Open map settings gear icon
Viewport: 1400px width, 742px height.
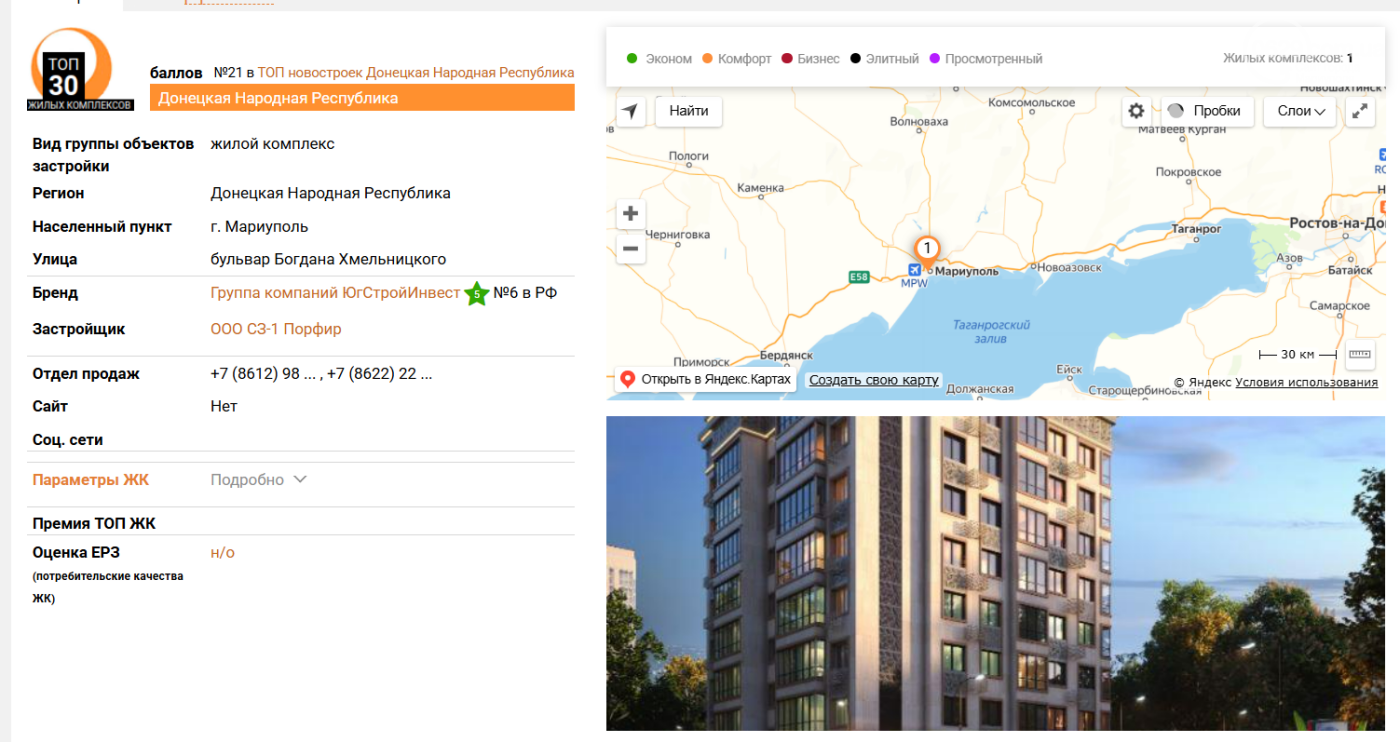(1136, 111)
